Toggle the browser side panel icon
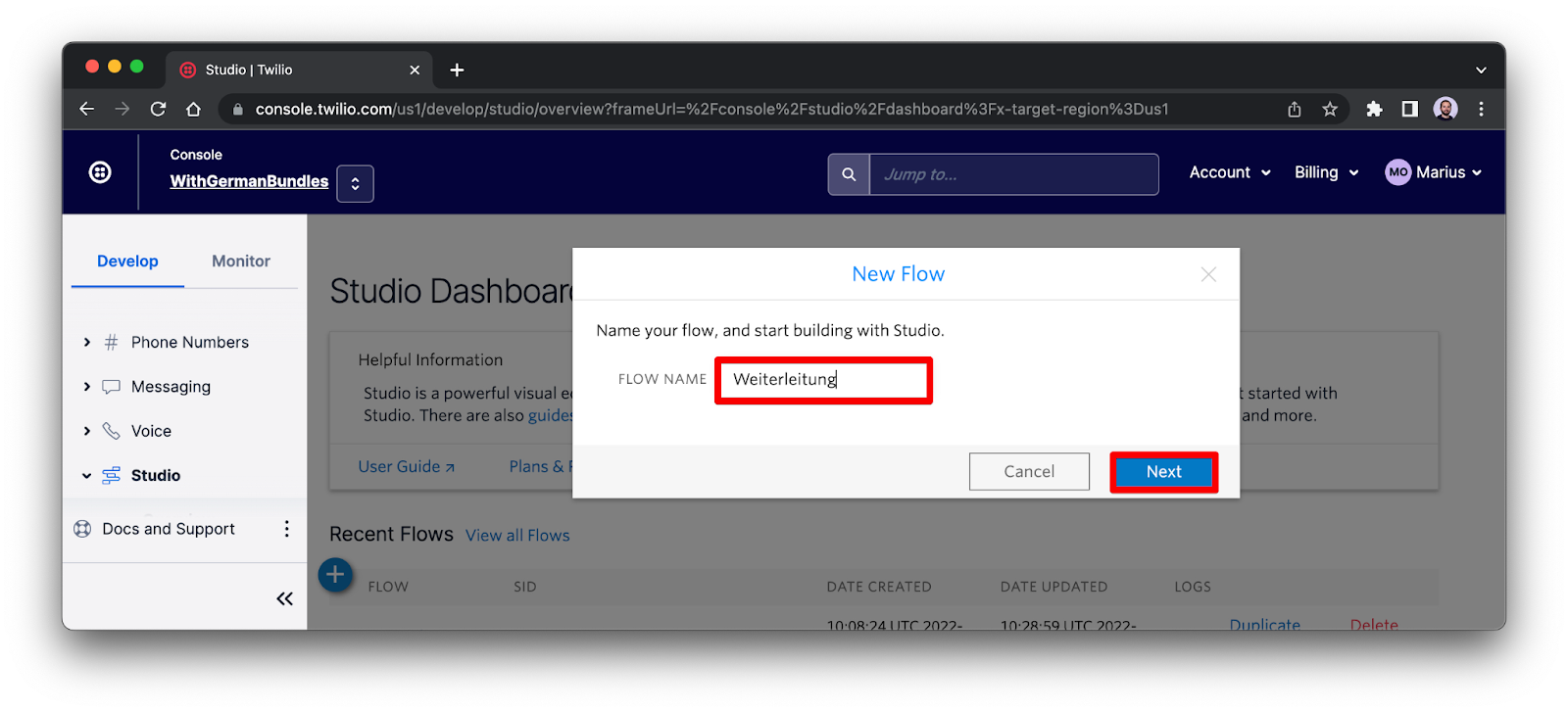Image resolution: width=1568 pixels, height=712 pixels. (x=1409, y=109)
